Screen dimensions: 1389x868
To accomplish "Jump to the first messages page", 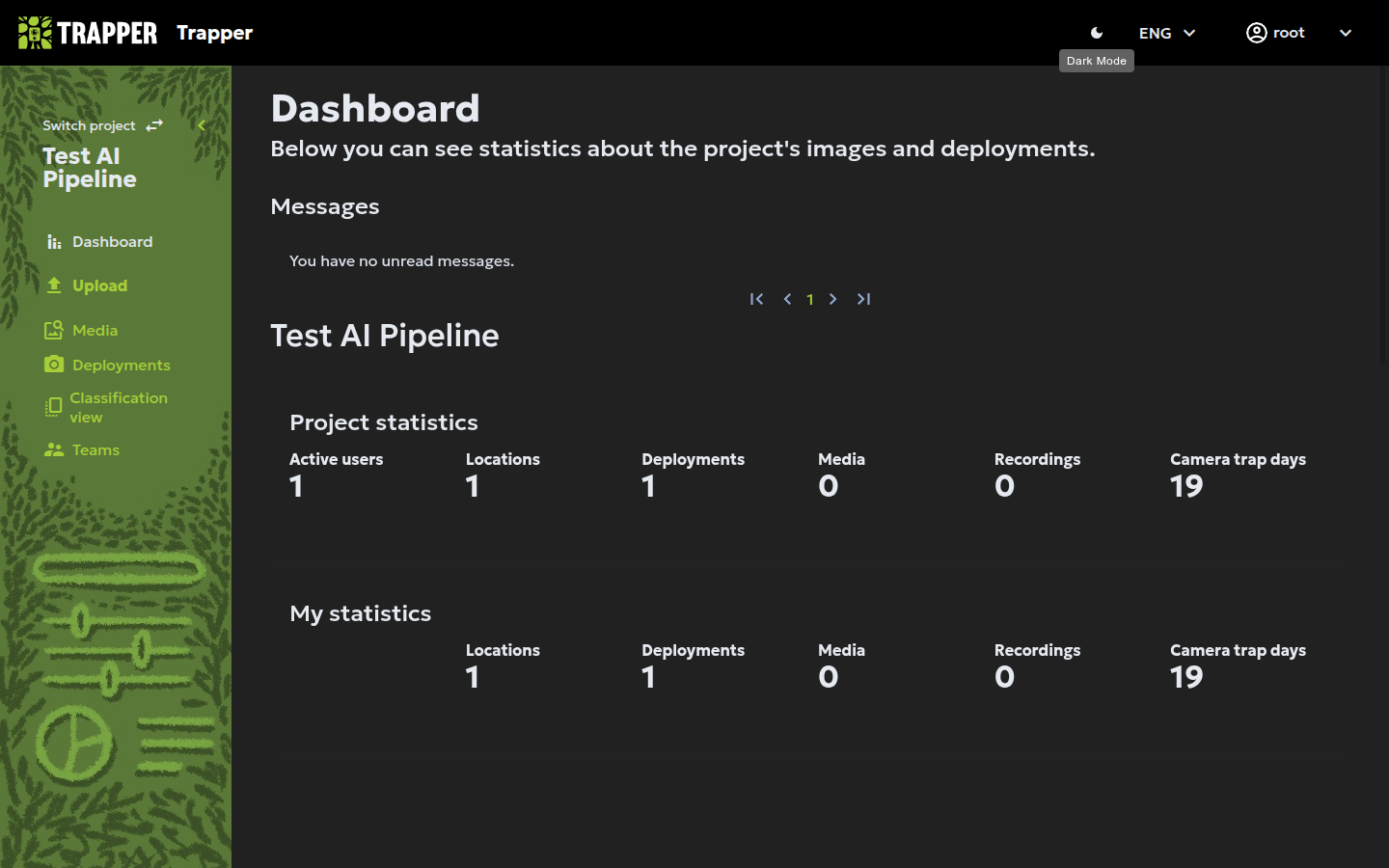I will (757, 299).
